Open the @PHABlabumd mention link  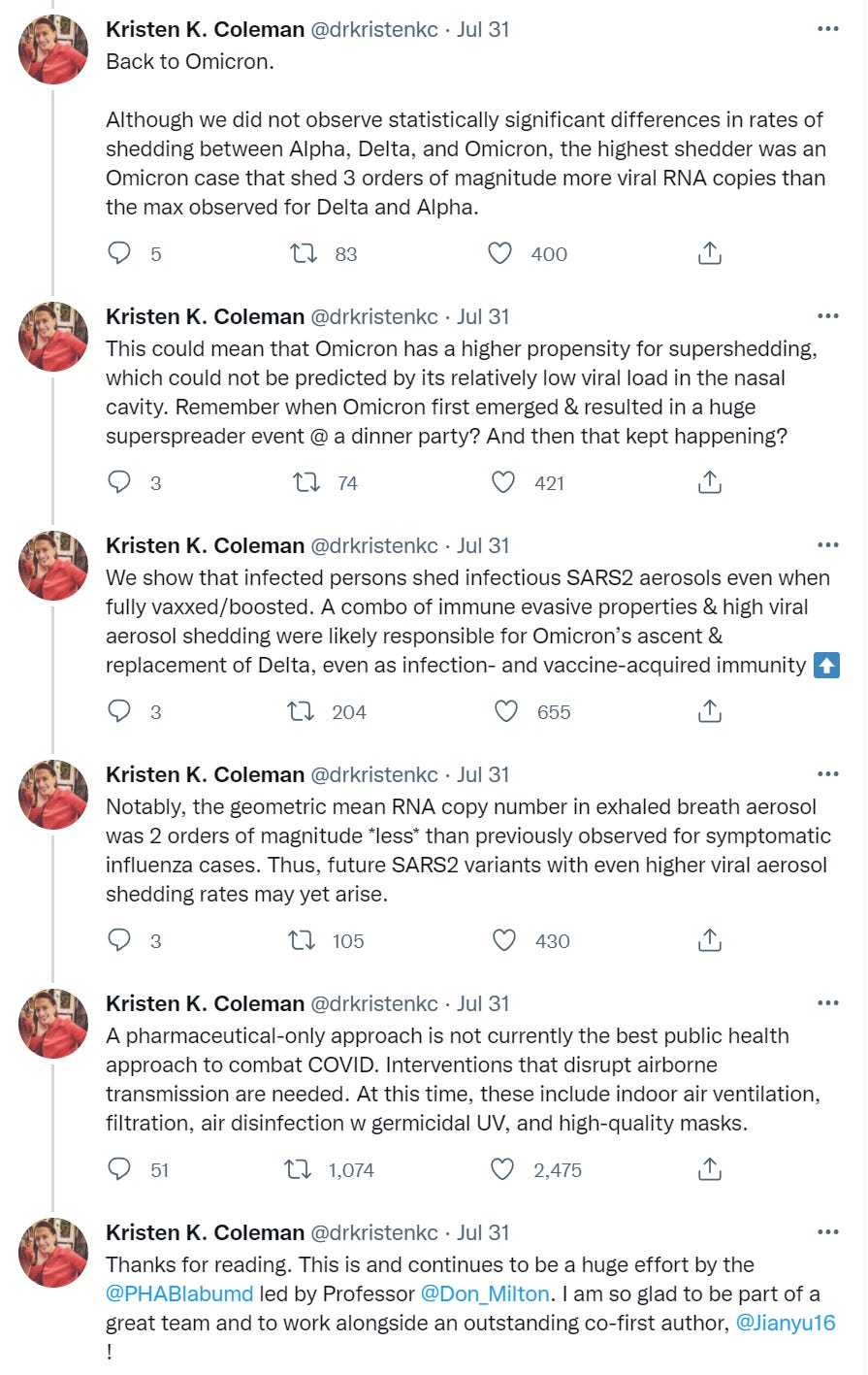tap(179, 1294)
